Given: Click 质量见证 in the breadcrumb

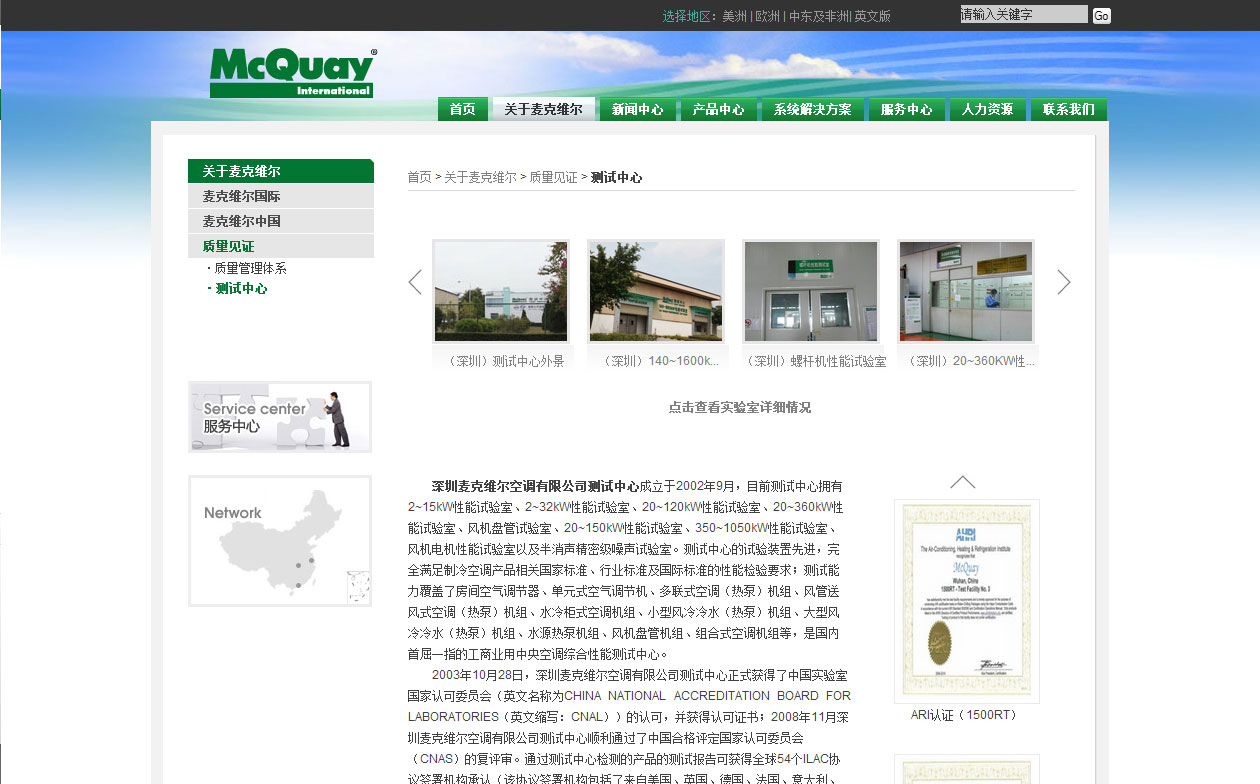Looking at the screenshot, I should [x=553, y=177].
